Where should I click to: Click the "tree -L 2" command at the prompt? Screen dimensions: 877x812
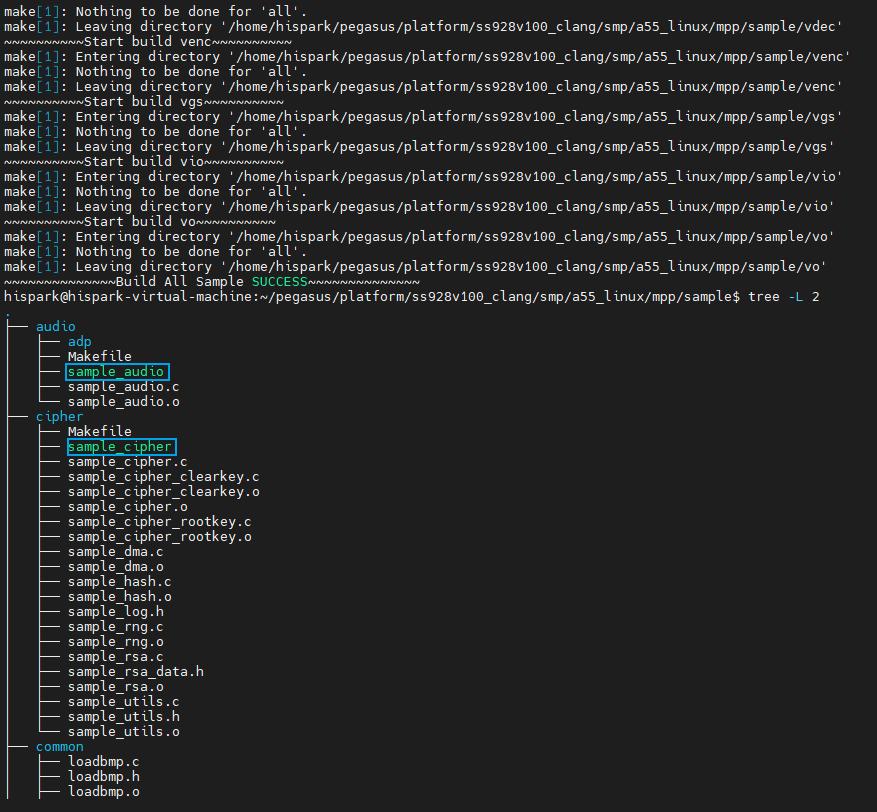click(x=784, y=297)
